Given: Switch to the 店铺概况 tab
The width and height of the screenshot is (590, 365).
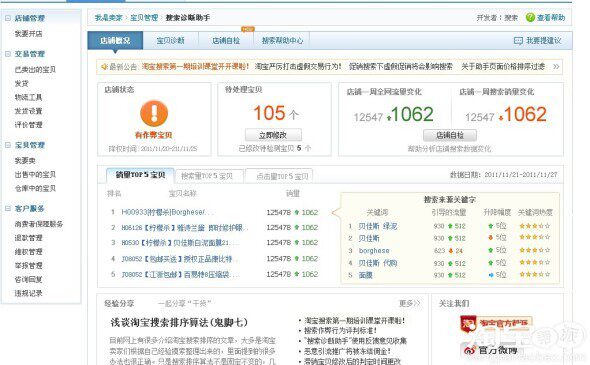Looking at the screenshot, I should click(115, 41).
